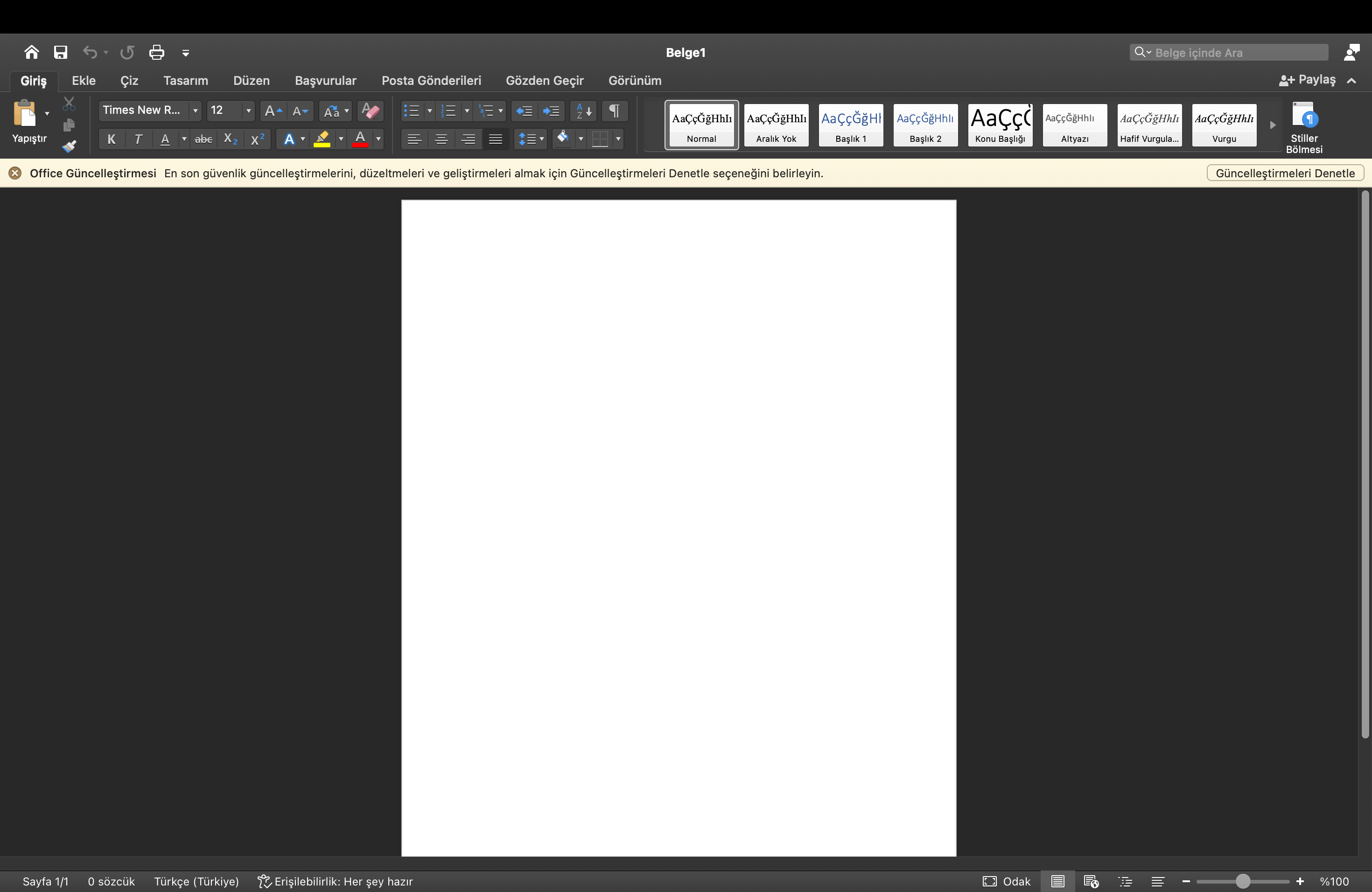Increase indent with the indent icon
Image resolution: width=1372 pixels, height=892 pixels.
551,111
